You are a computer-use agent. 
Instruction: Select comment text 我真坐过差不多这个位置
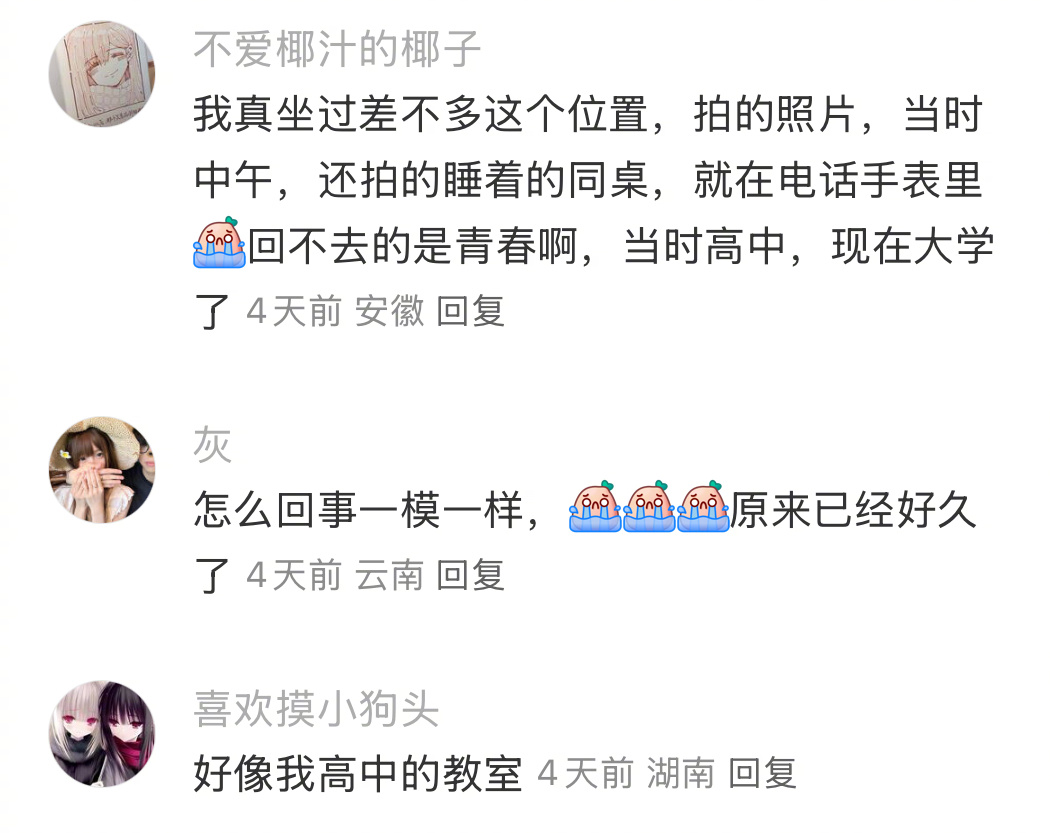pos(421,114)
